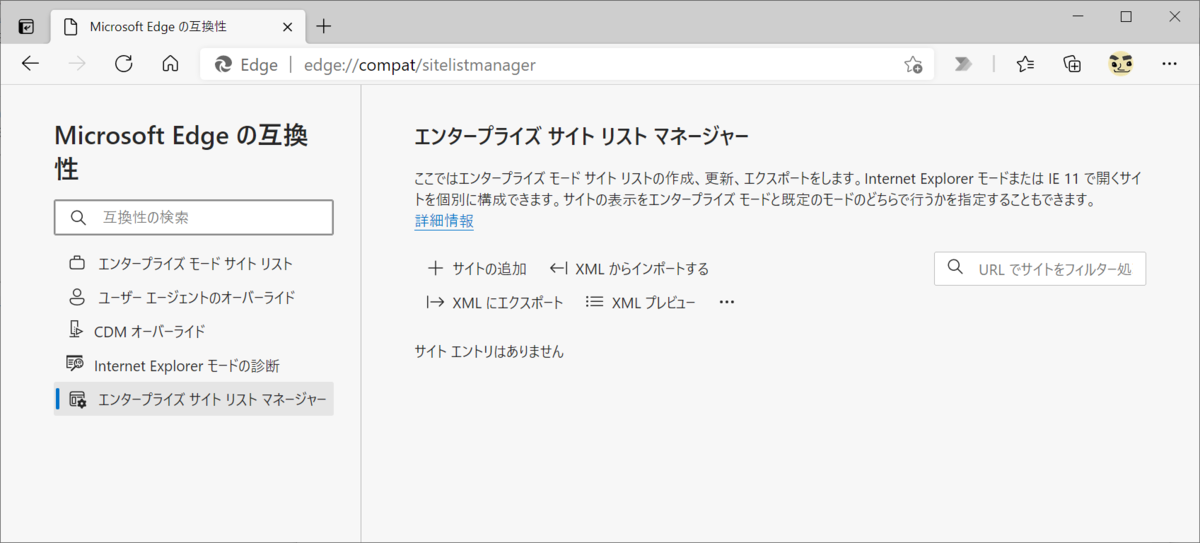Select the Microsoft Edge の互換性 tab
The height and width of the screenshot is (543, 1200).
[176, 26]
